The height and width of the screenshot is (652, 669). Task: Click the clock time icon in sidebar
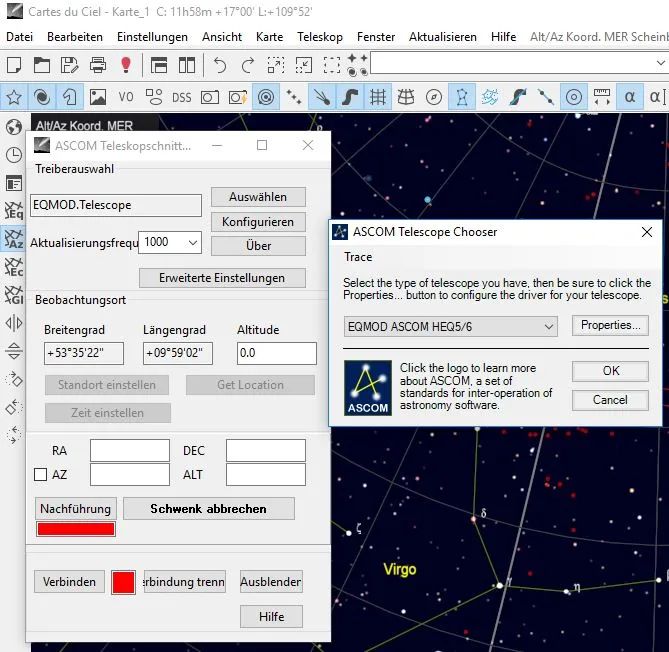pos(14,155)
